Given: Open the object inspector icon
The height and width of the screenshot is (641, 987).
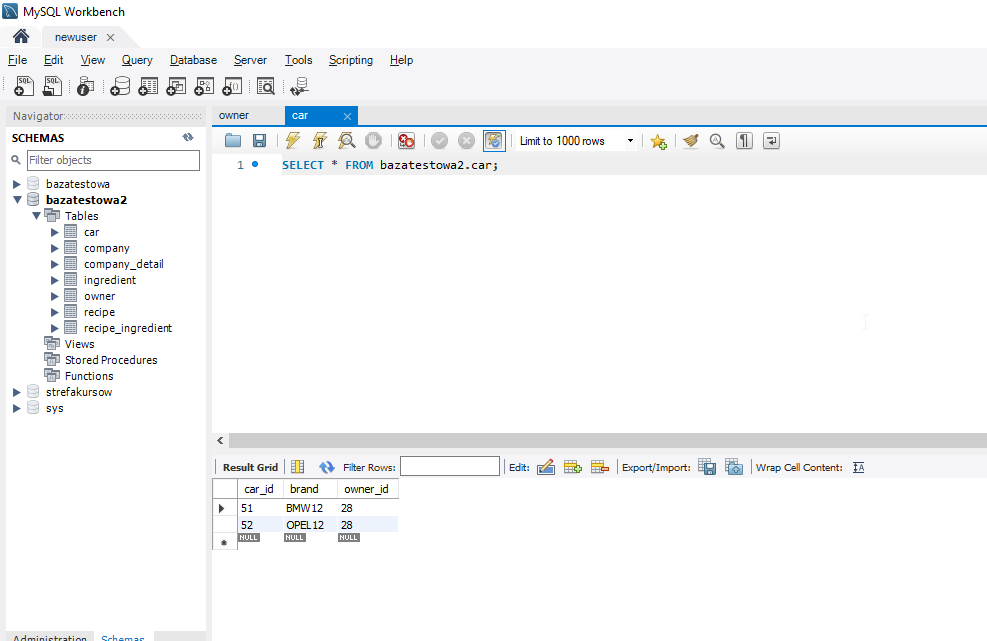Looking at the screenshot, I should coord(85,86).
